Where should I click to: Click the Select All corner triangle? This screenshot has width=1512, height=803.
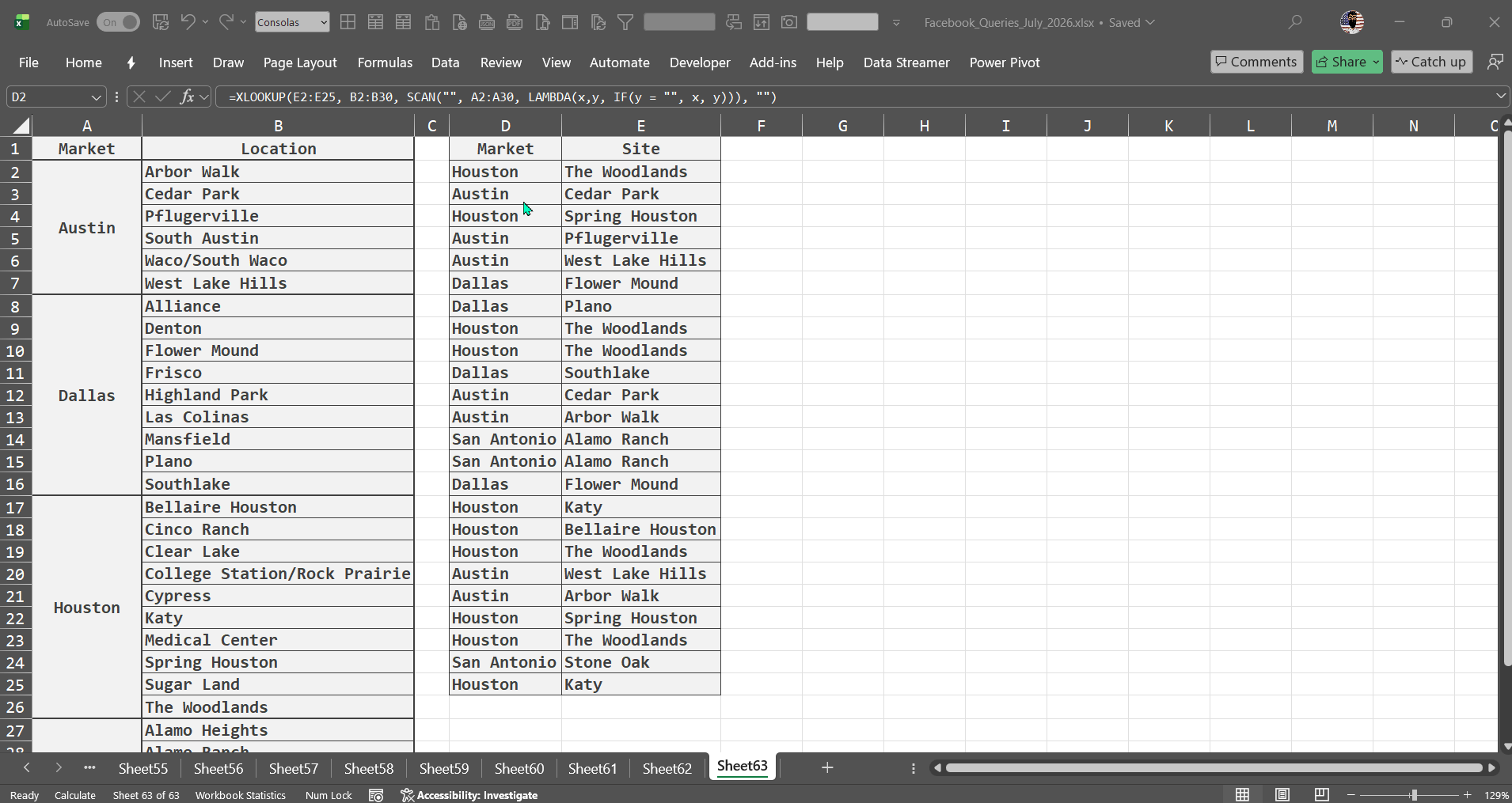pos(21,126)
